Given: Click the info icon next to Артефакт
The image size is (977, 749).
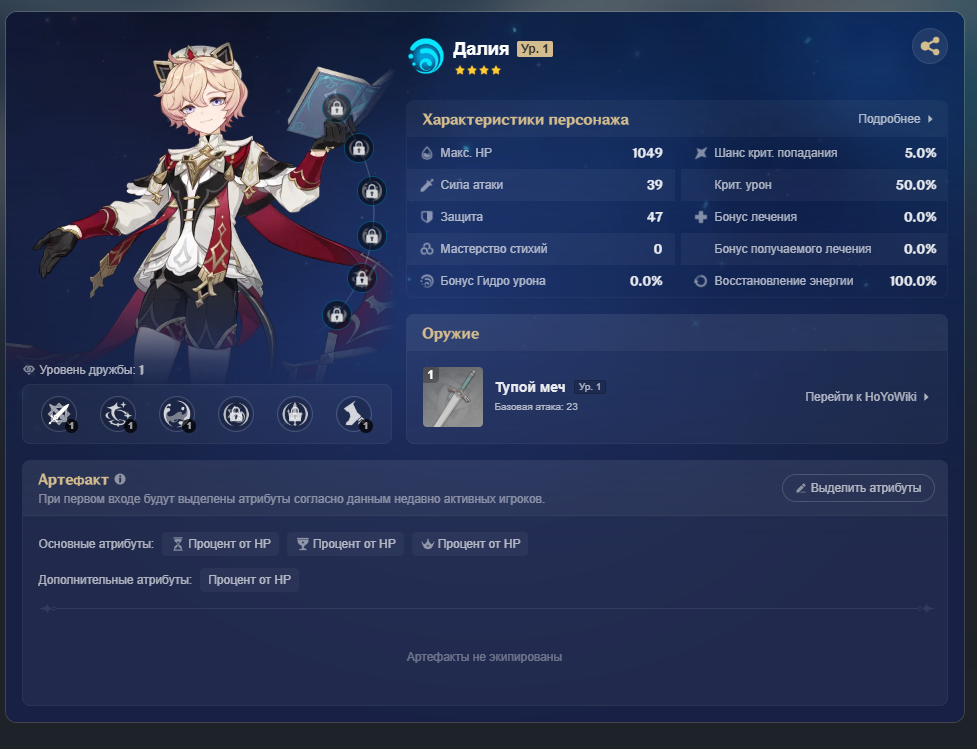Looking at the screenshot, I should click(120, 479).
